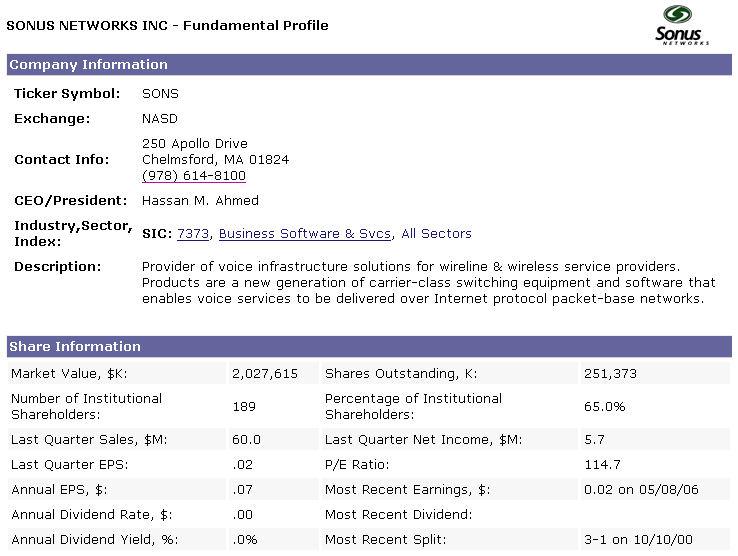
Task: Click the Last Quarter Sales value 60.0
Action: (246, 440)
